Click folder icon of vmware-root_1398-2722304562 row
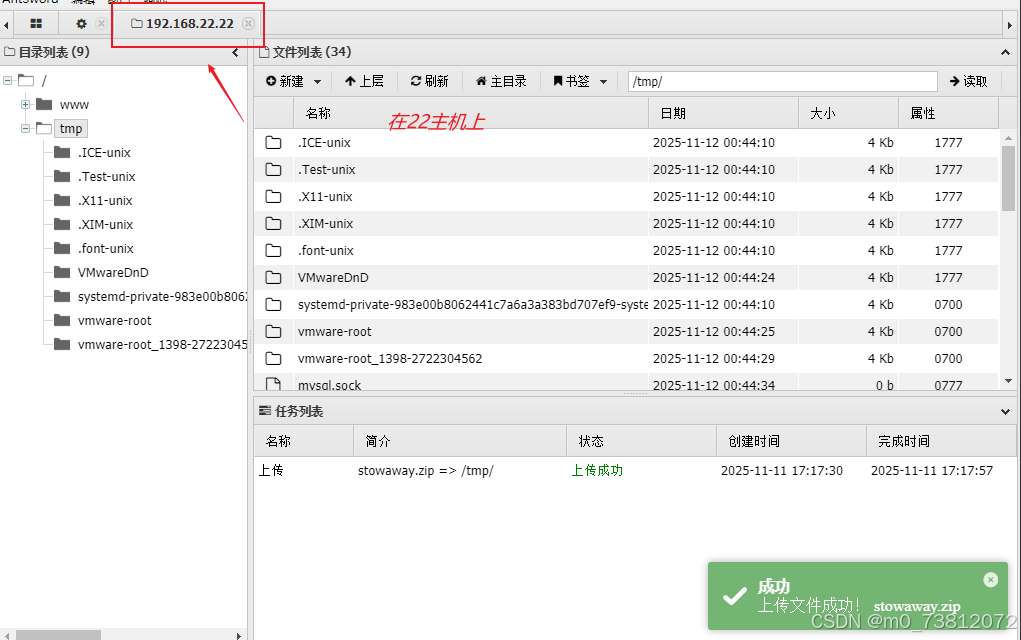The height and width of the screenshot is (640, 1021). 273,359
